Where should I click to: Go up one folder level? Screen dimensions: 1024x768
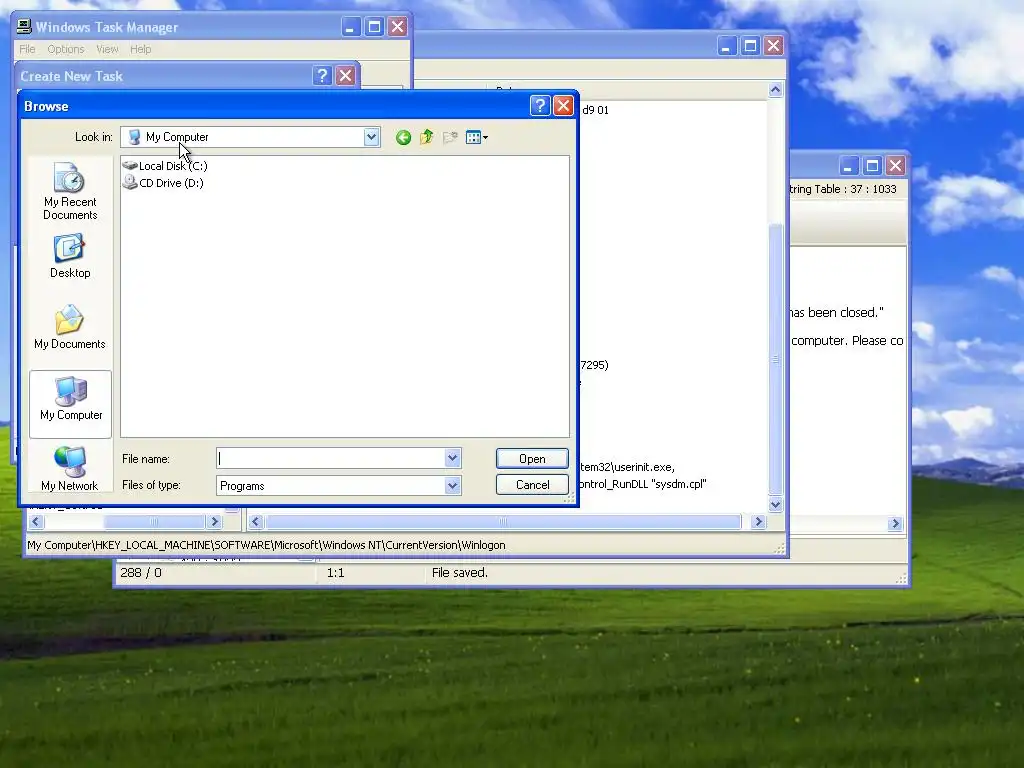click(426, 137)
